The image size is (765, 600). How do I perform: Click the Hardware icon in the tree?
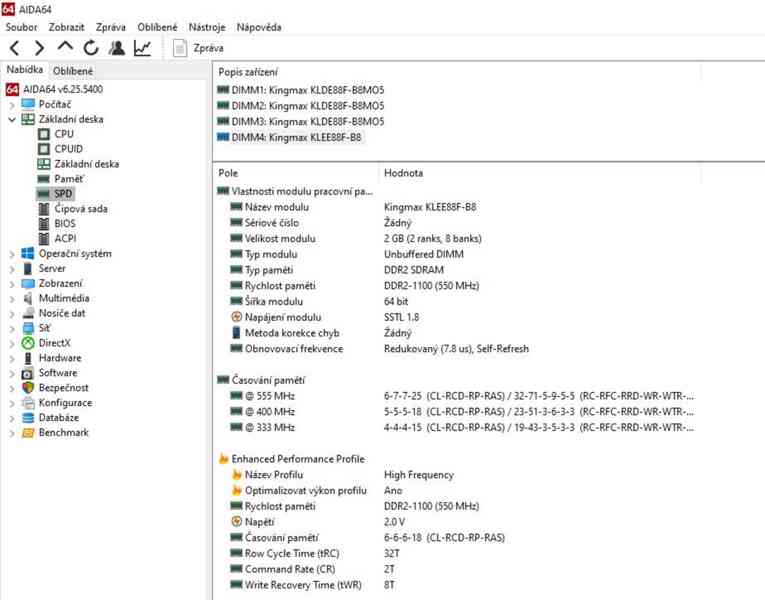pyautogui.click(x=28, y=359)
